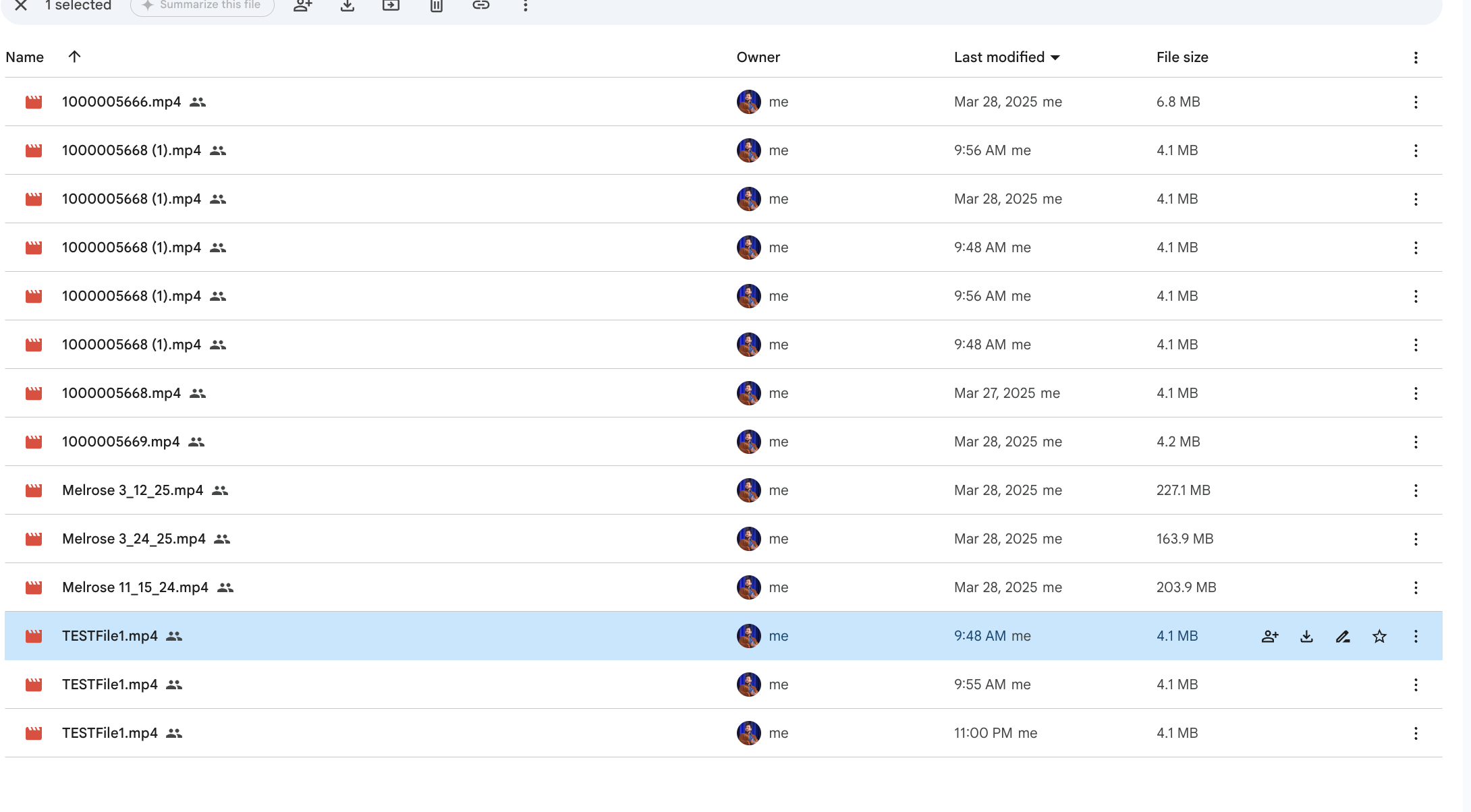Click video file icon for 1000005666.mp4
The width and height of the screenshot is (1471, 812).
pyautogui.click(x=34, y=102)
